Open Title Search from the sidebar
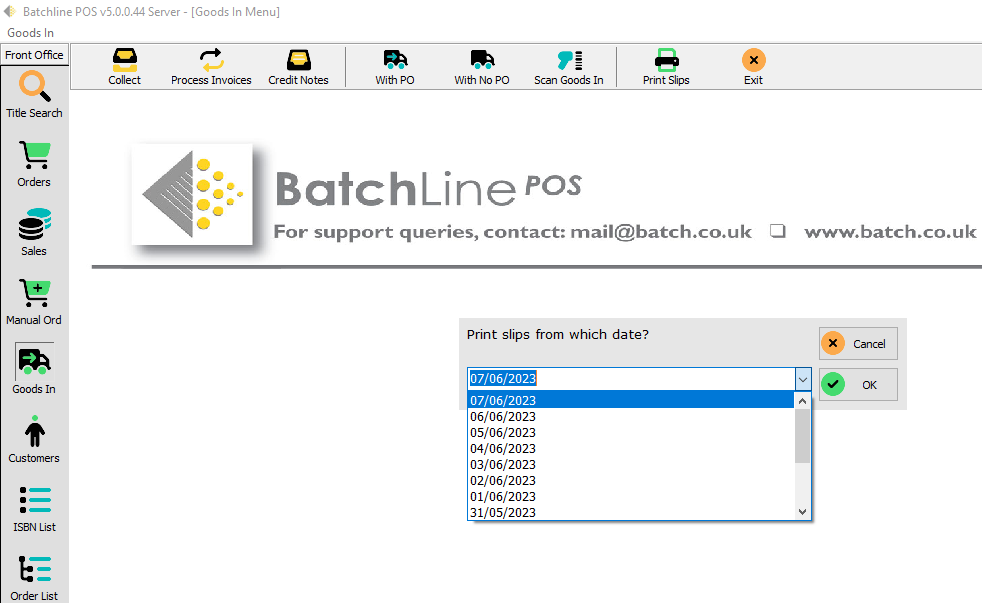 click(34, 95)
